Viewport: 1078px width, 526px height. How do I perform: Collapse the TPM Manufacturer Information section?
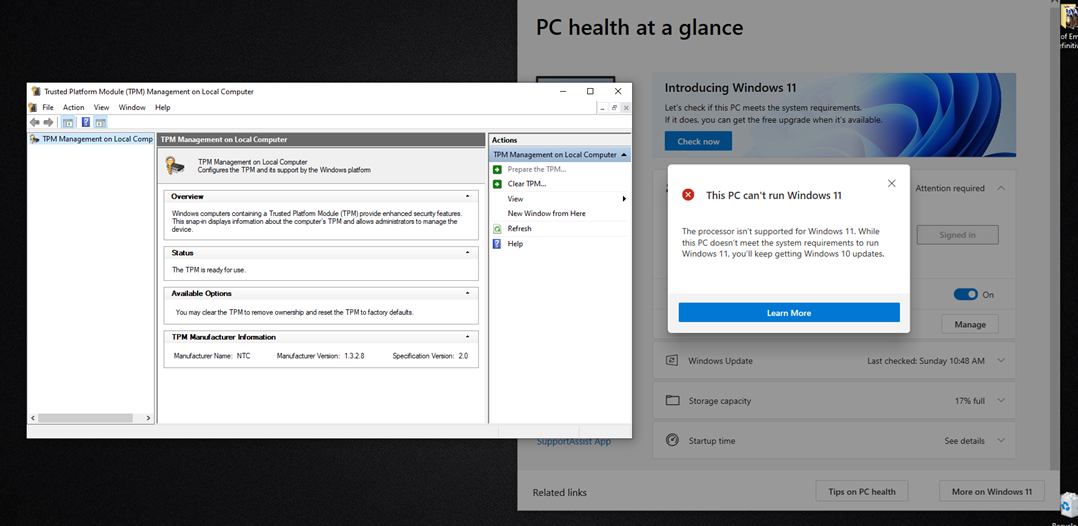tap(468, 337)
